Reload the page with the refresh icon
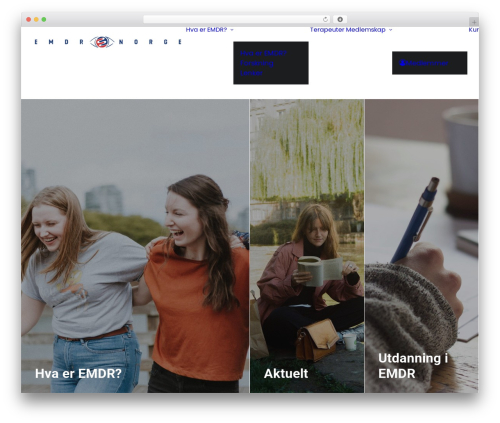 tap(325, 19)
